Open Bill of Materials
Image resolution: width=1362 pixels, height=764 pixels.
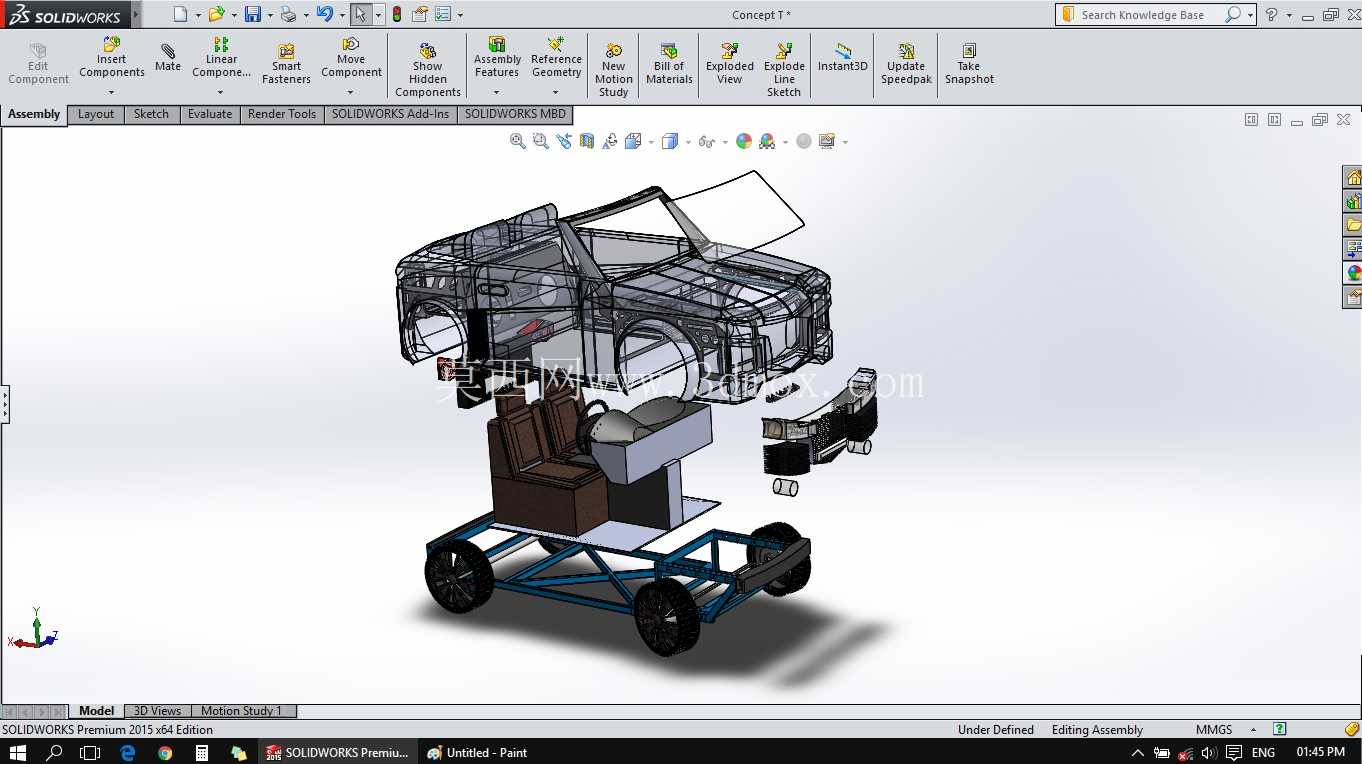pyautogui.click(x=669, y=64)
